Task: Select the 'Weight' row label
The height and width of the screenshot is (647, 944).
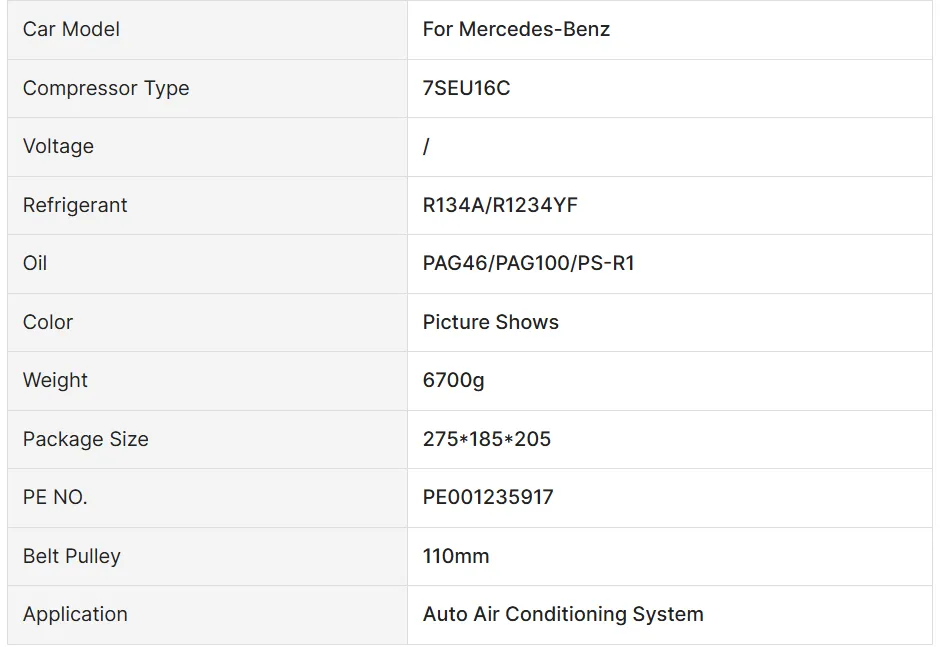Action: [x=55, y=380]
